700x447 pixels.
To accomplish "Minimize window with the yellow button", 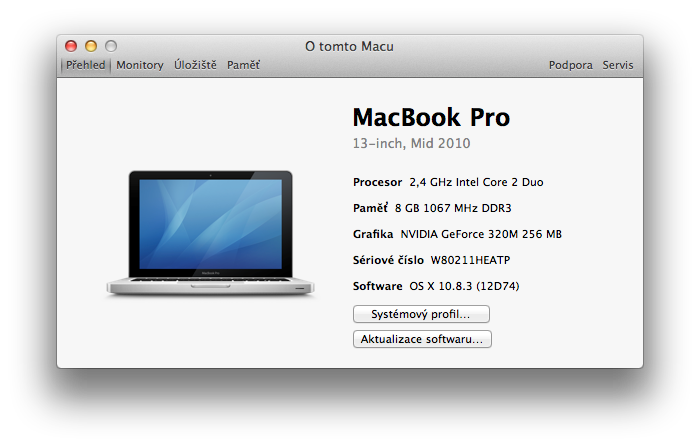I will pyautogui.click(x=91, y=46).
